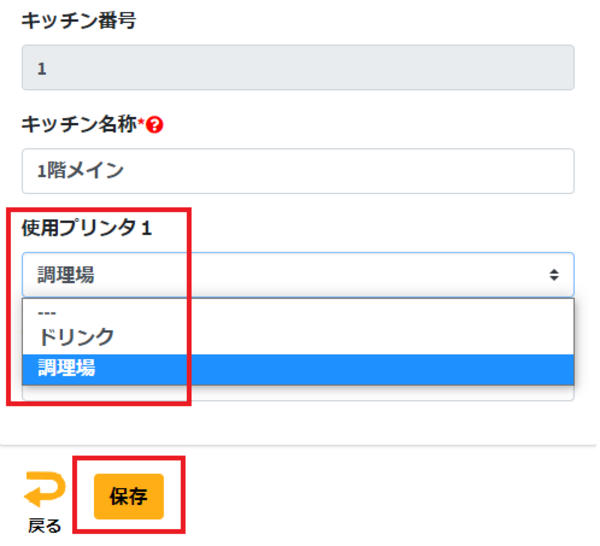Choose ドリンク from the printer list
This screenshot has width=600, height=546.
click(75, 337)
